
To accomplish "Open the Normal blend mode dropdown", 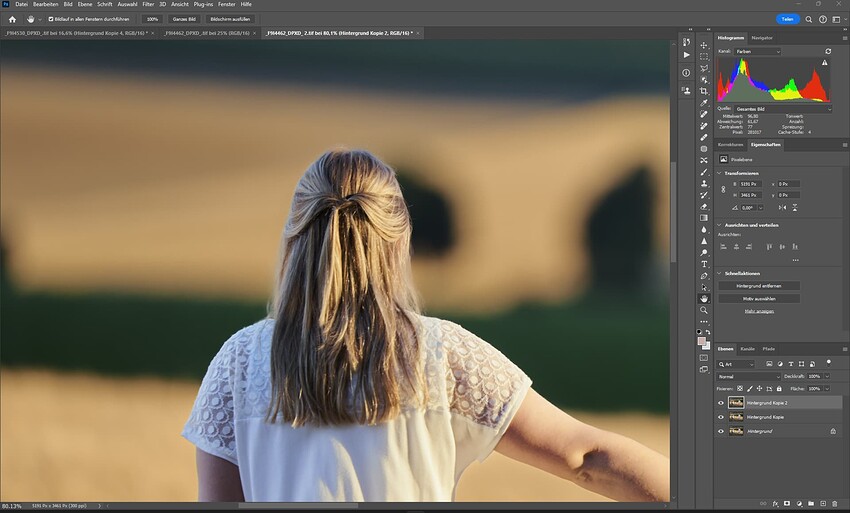I will tap(748, 377).
